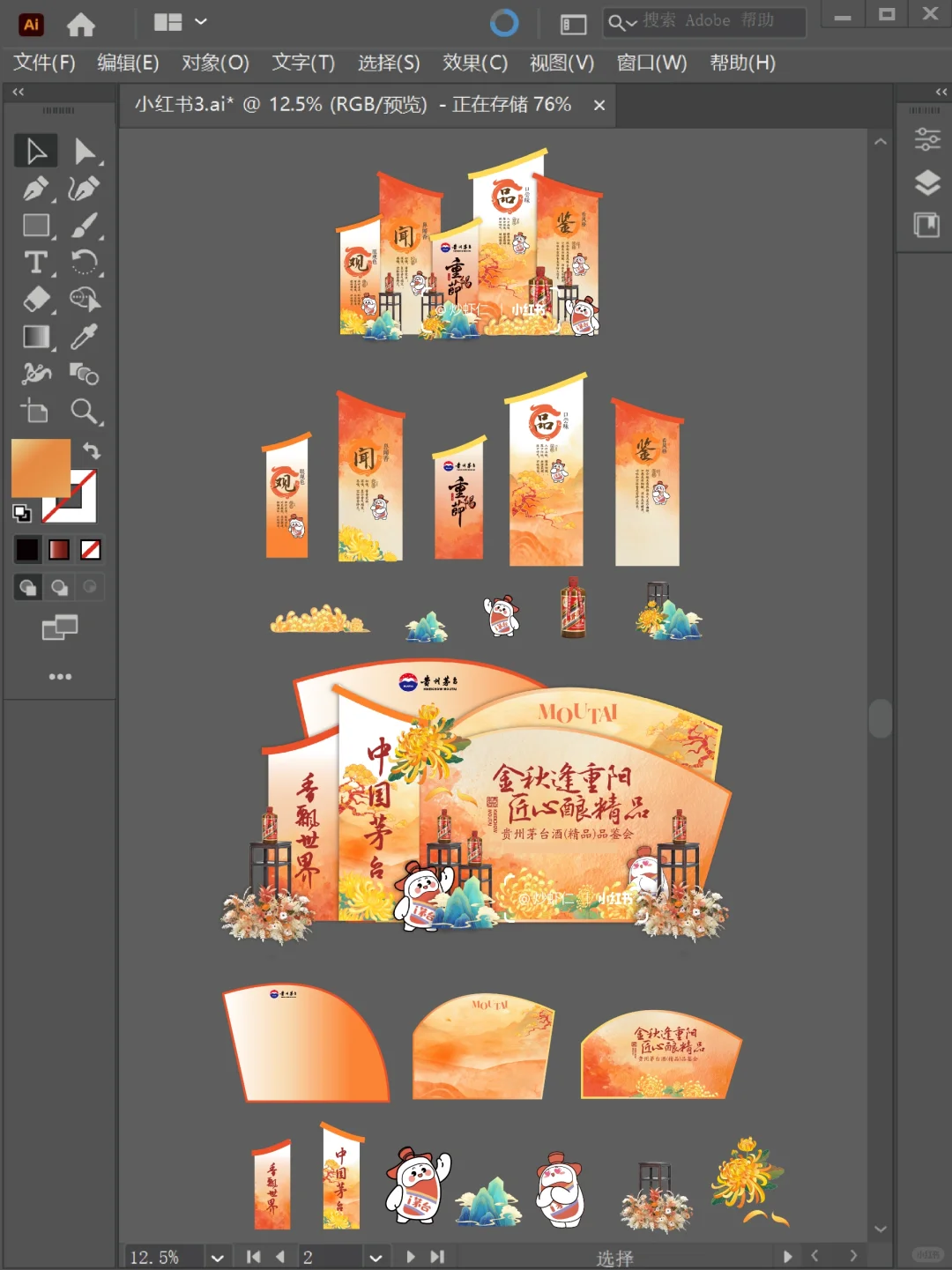Viewport: 952px width, 1270px height.
Task: Select the Live Paint Bucket tool
Action: tap(85, 374)
